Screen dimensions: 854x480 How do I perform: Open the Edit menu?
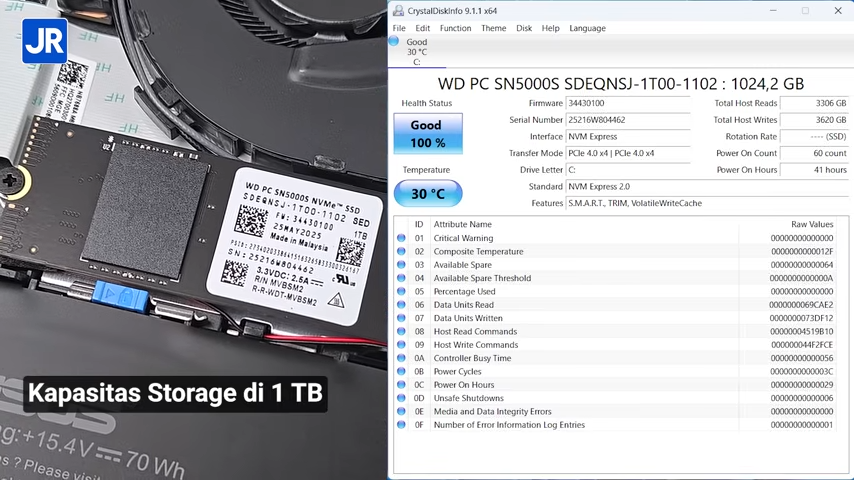[422, 28]
